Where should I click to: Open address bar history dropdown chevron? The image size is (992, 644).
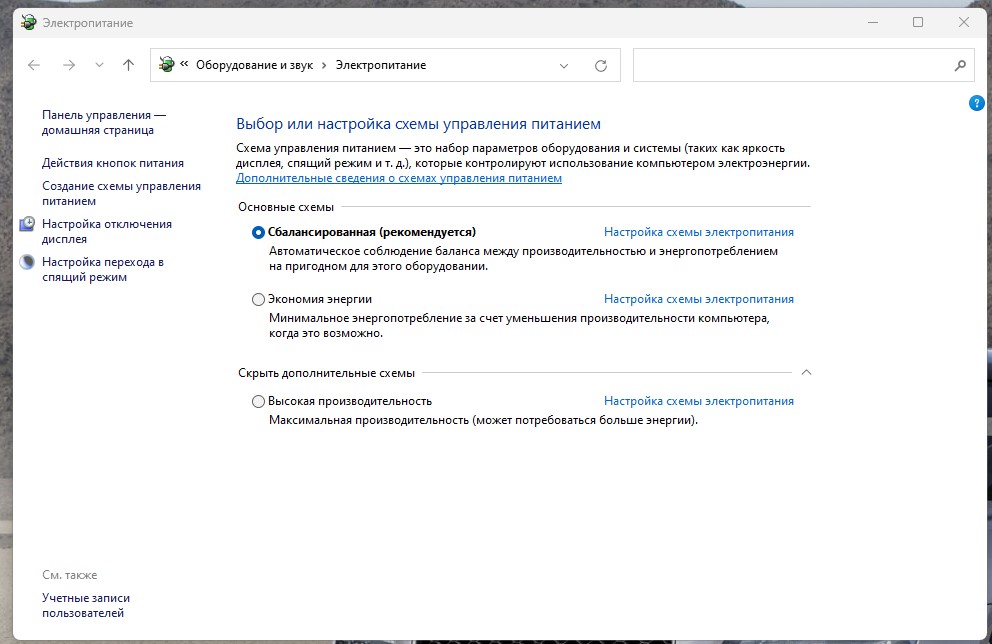(564, 66)
